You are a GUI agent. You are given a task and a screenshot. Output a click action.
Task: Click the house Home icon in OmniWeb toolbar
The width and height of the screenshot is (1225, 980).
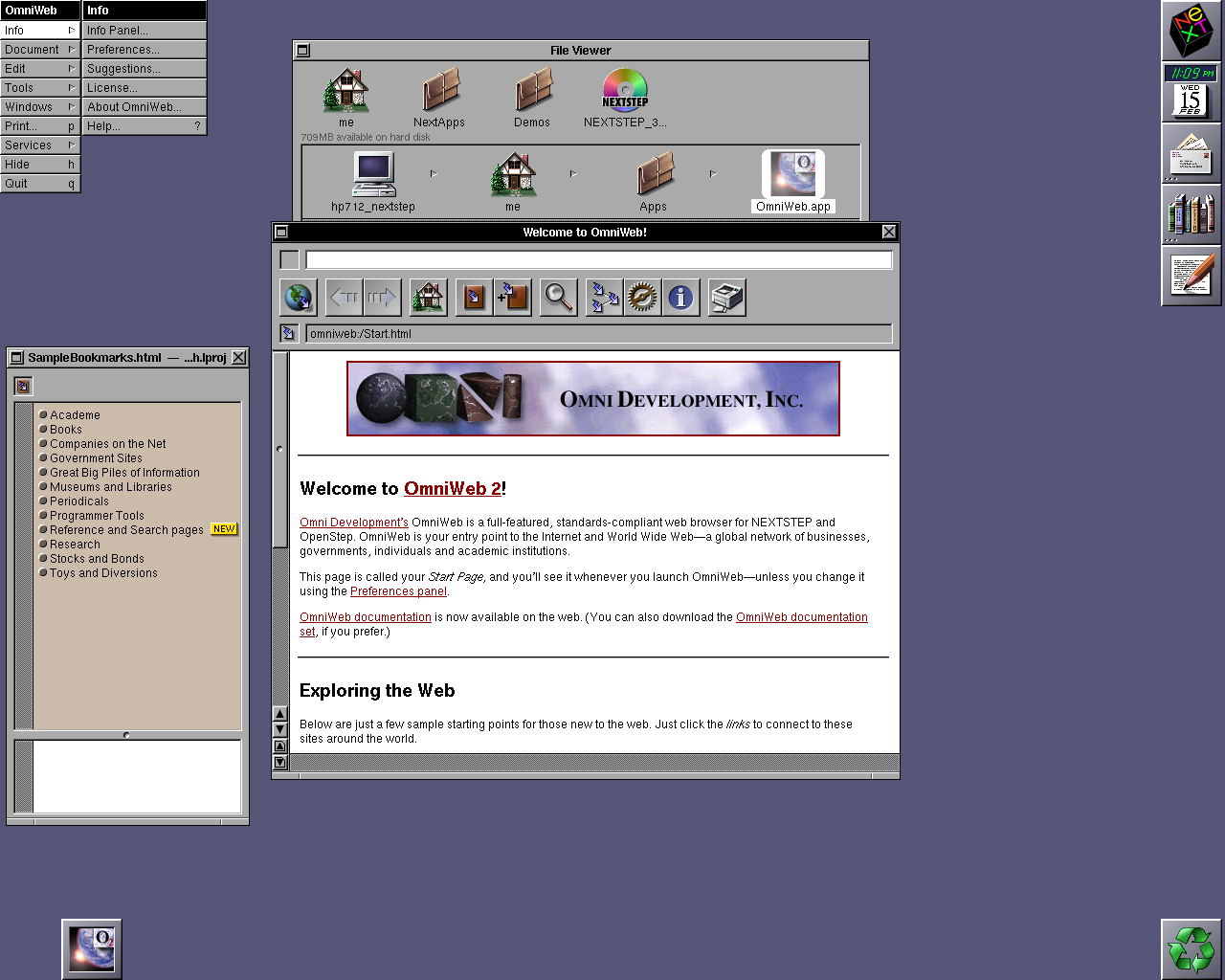428,298
